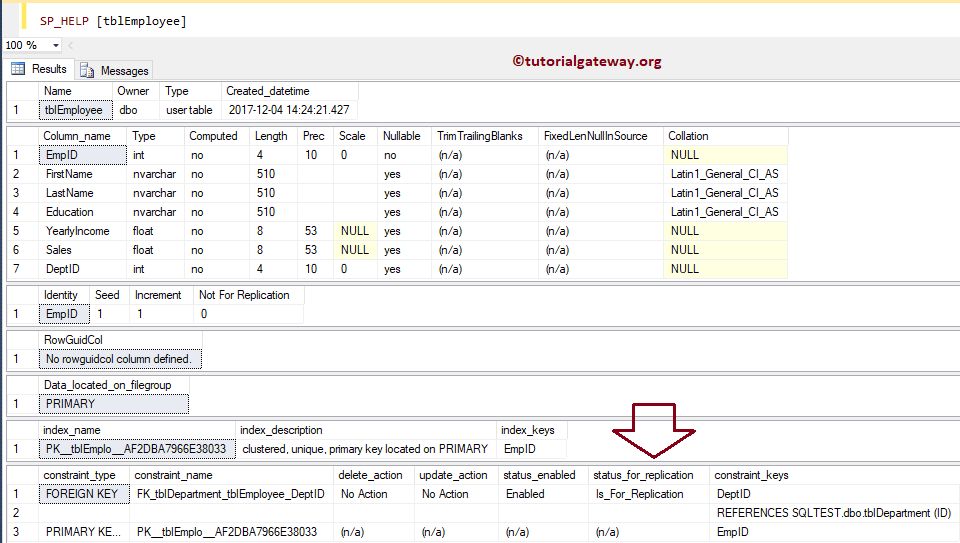The width and height of the screenshot is (960, 543).
Task: Select the 2017-12-04 14:24:21.427 datetime cell
Action: click(290, 110)
